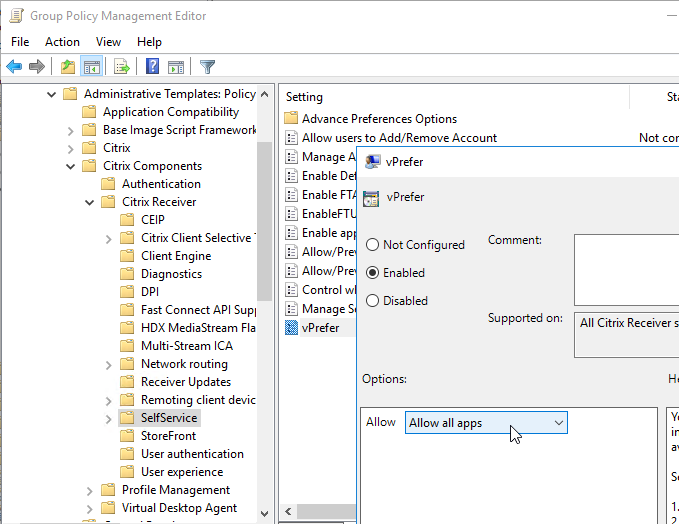This screenshot has height=524, width=679.
Task: Click the Authentication folder icon
Action: (x=108, y=184)
